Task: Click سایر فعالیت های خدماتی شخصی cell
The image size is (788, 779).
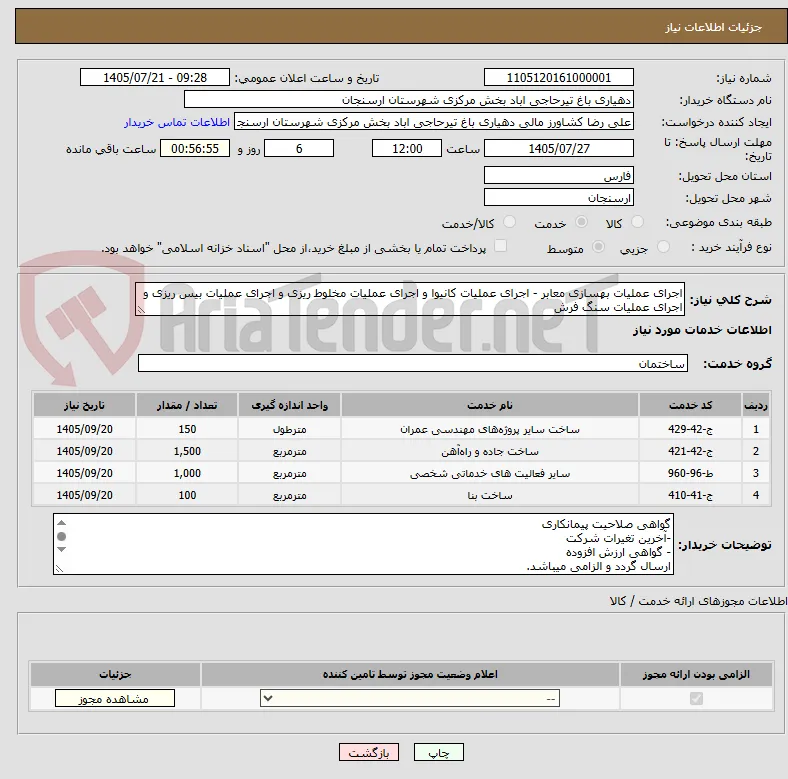Action: (x=490, y=473)
